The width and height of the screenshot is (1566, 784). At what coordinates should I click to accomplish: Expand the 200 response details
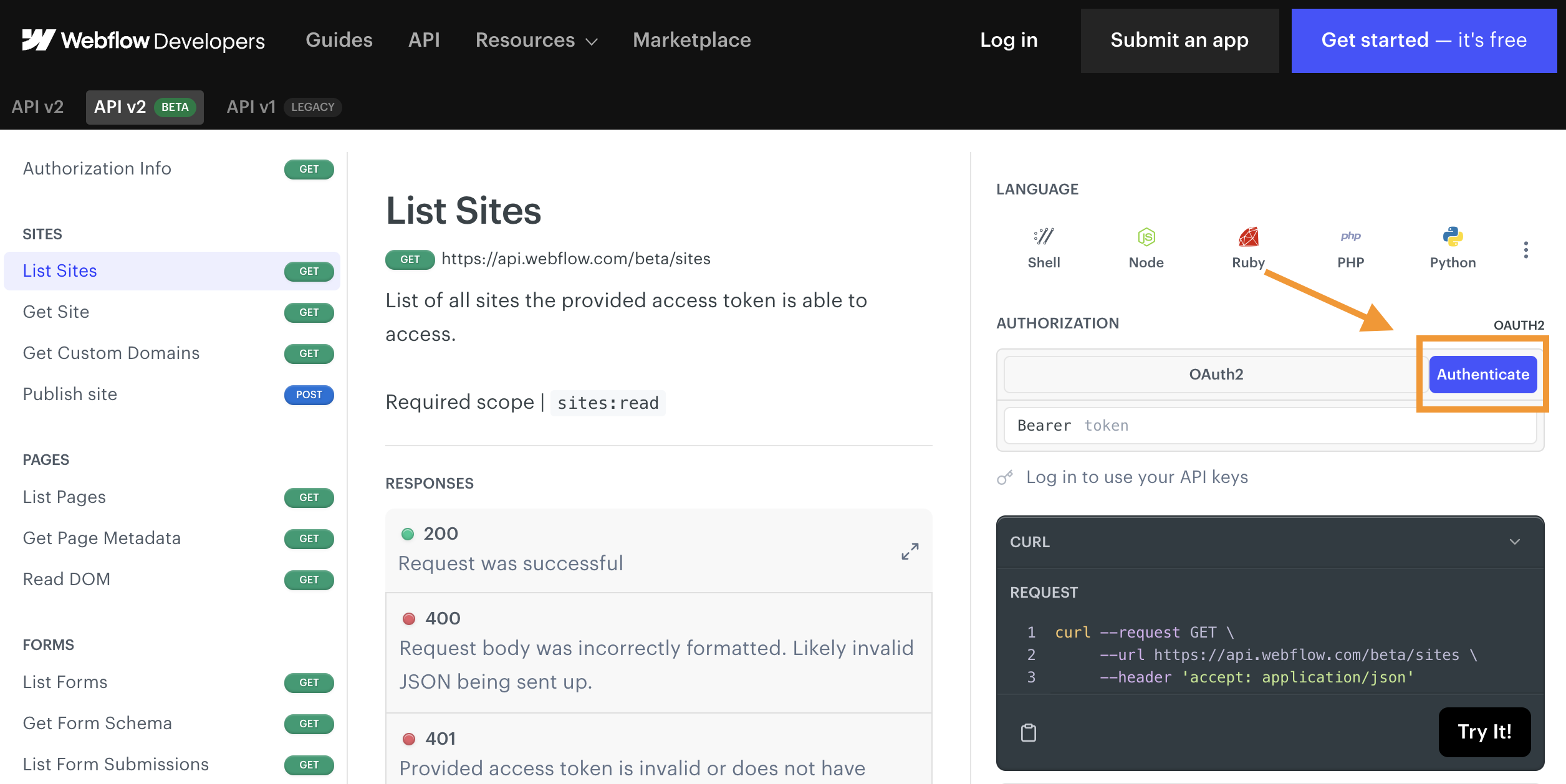point(910,551)
